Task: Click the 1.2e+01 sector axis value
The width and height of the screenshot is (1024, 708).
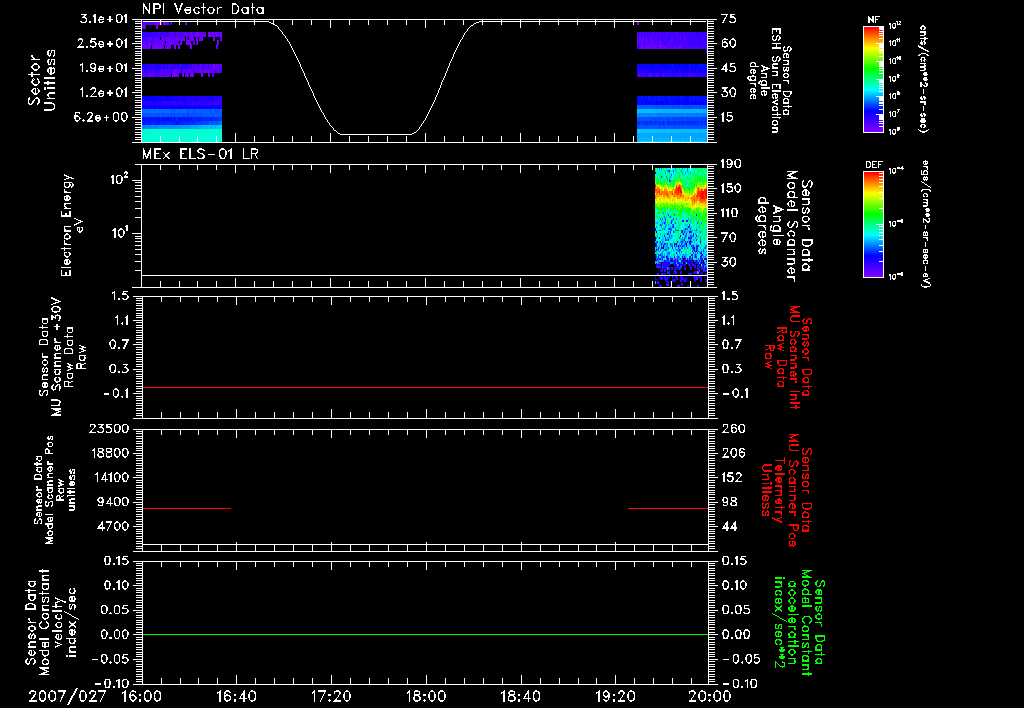Action: [x=104, y=93]
